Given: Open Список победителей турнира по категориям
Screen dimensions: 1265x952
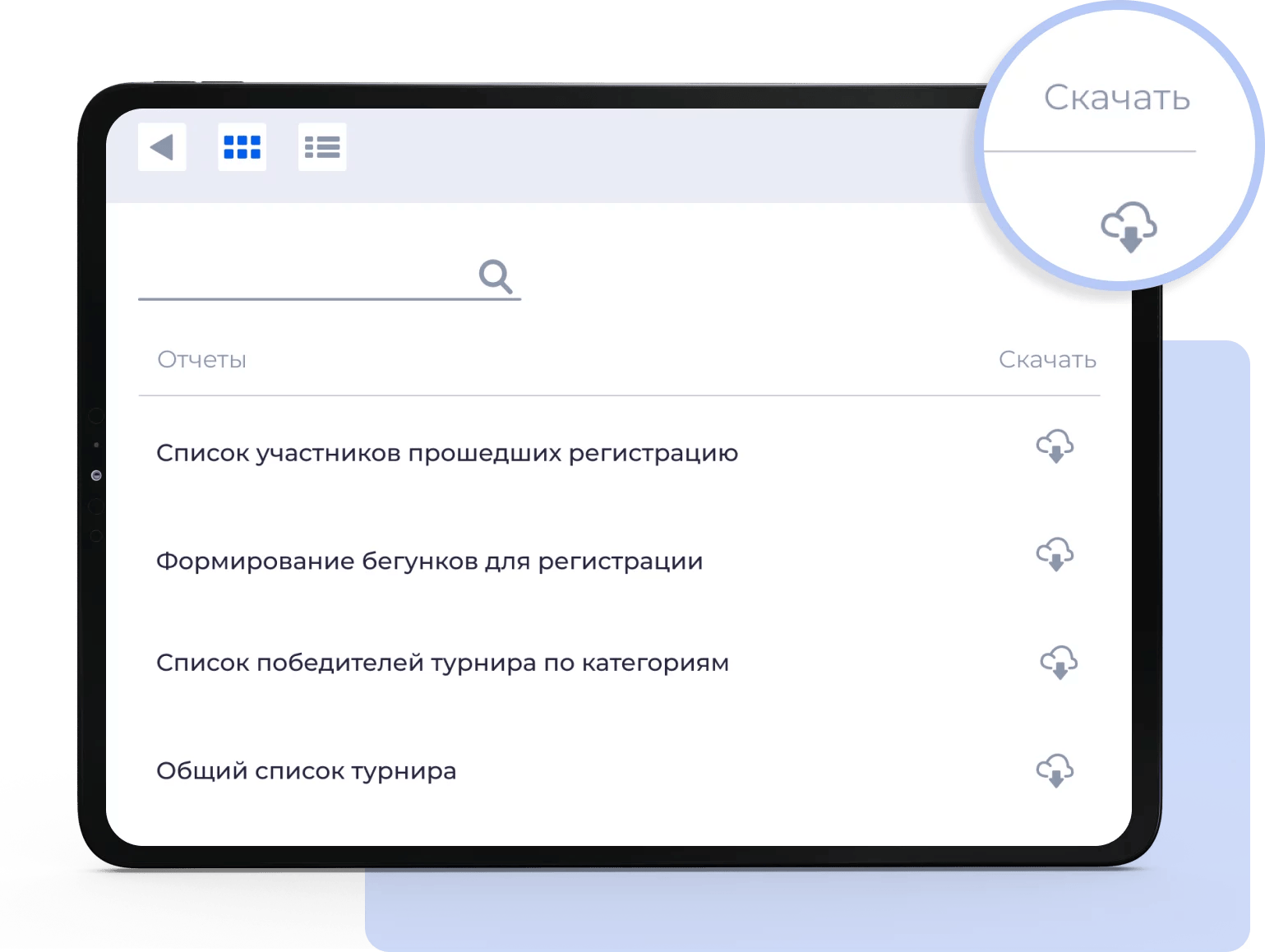Looking at the screenshot, I should tap(443, 663).
